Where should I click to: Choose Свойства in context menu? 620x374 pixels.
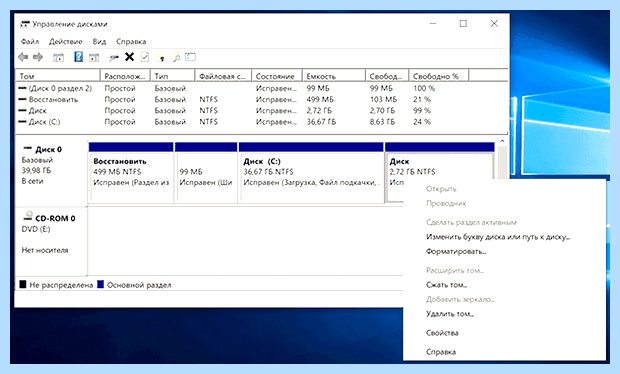tap(442, 333)
